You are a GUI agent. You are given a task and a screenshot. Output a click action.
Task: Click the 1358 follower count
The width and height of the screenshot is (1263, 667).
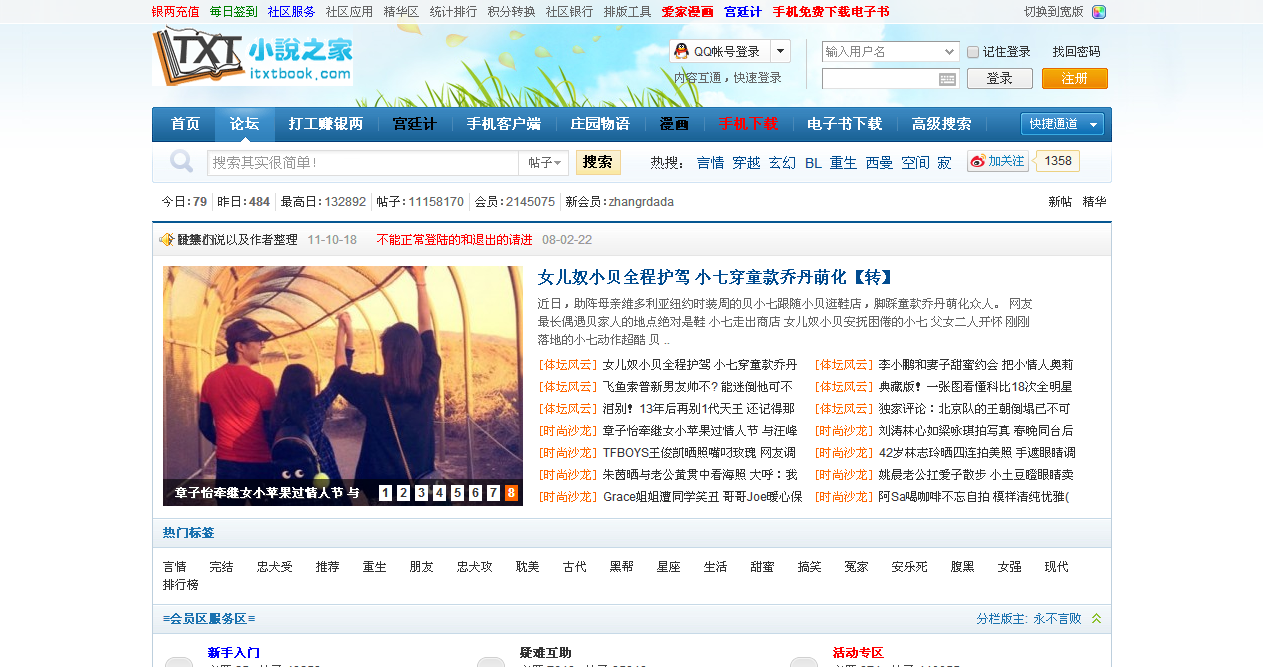pyautogui.click(x=1058, y=161)
